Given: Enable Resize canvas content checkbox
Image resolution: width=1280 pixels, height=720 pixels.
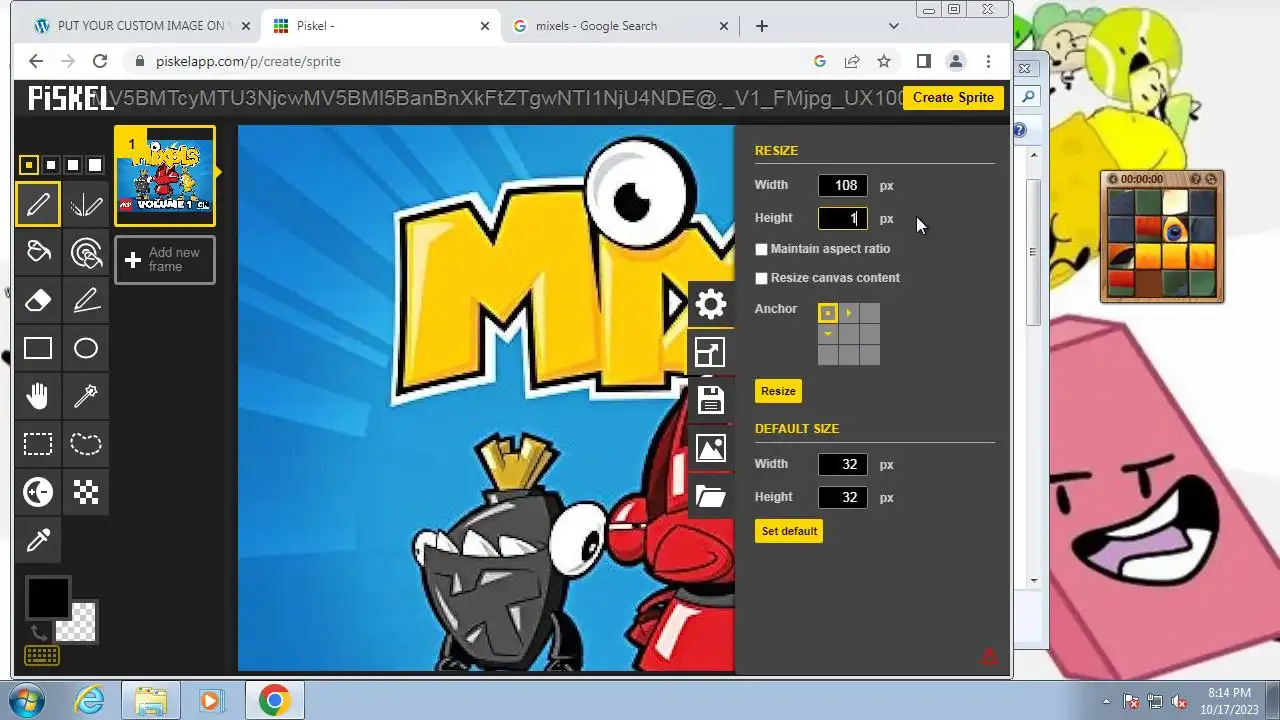Looking at the screenshot, I should click(762, 278).
